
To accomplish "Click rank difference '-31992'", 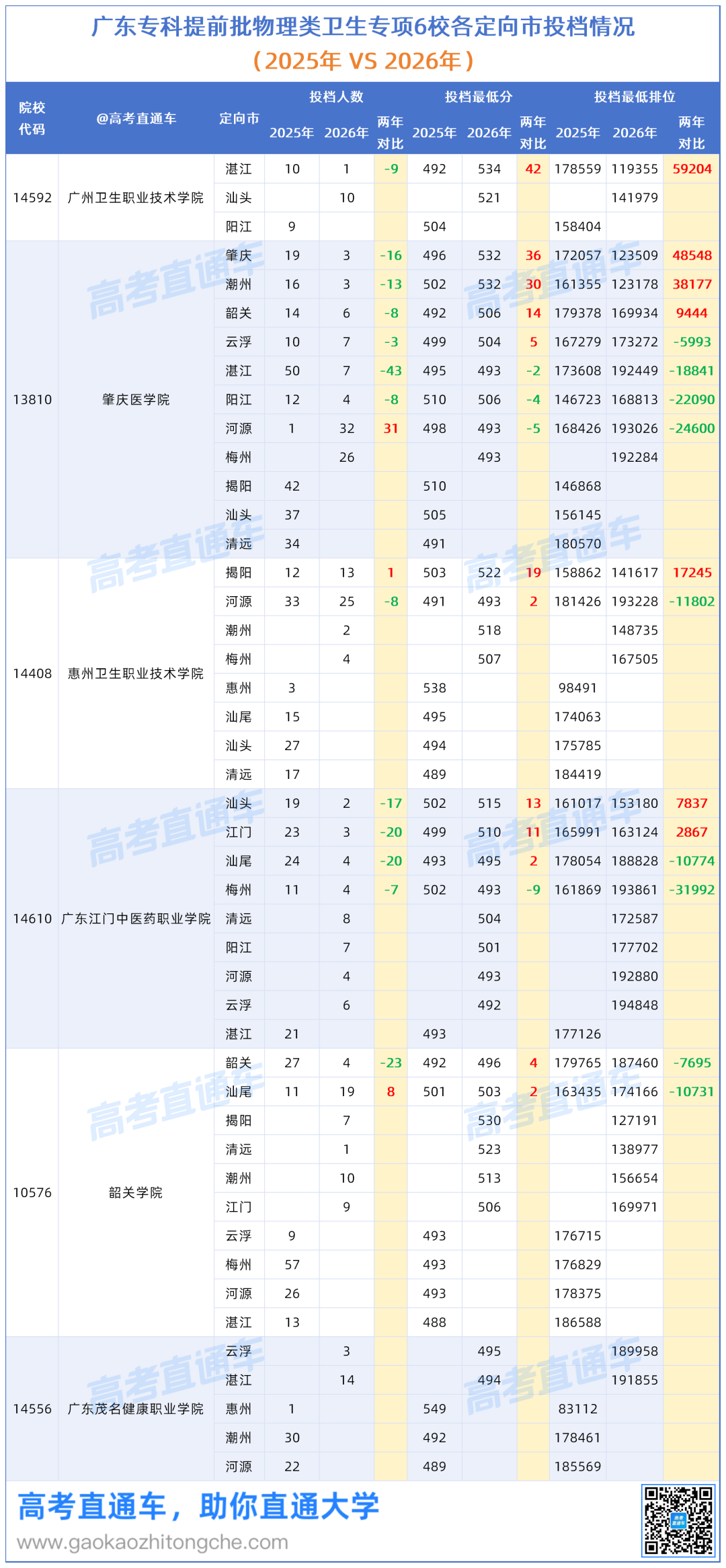I will point(692,890).
